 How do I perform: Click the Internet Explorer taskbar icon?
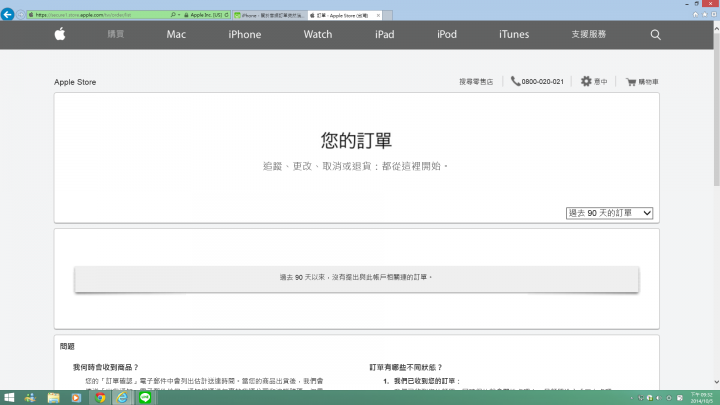click(x=122, y=398)
